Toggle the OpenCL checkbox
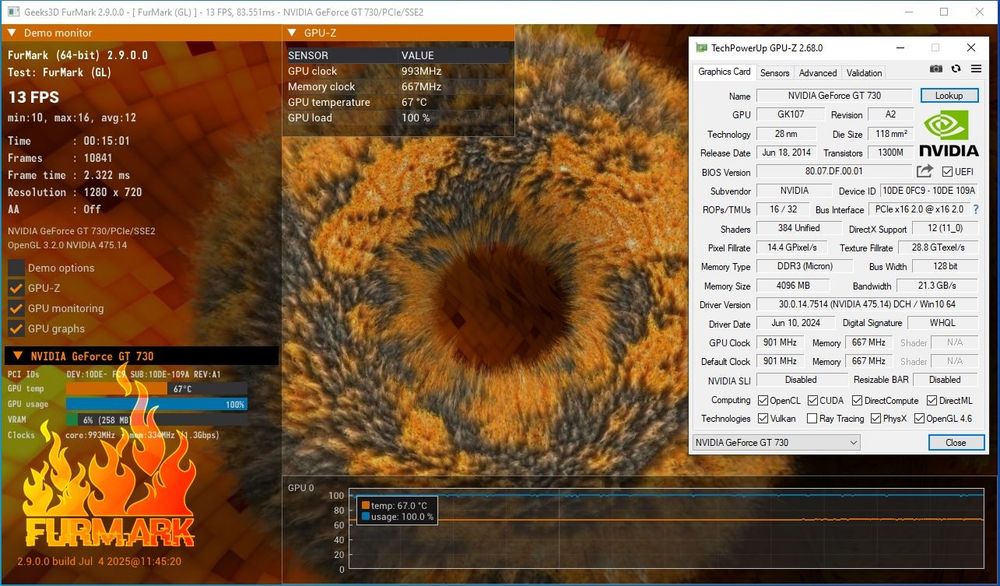Screen dimensions: 1000x586 (x=763, y=400)
